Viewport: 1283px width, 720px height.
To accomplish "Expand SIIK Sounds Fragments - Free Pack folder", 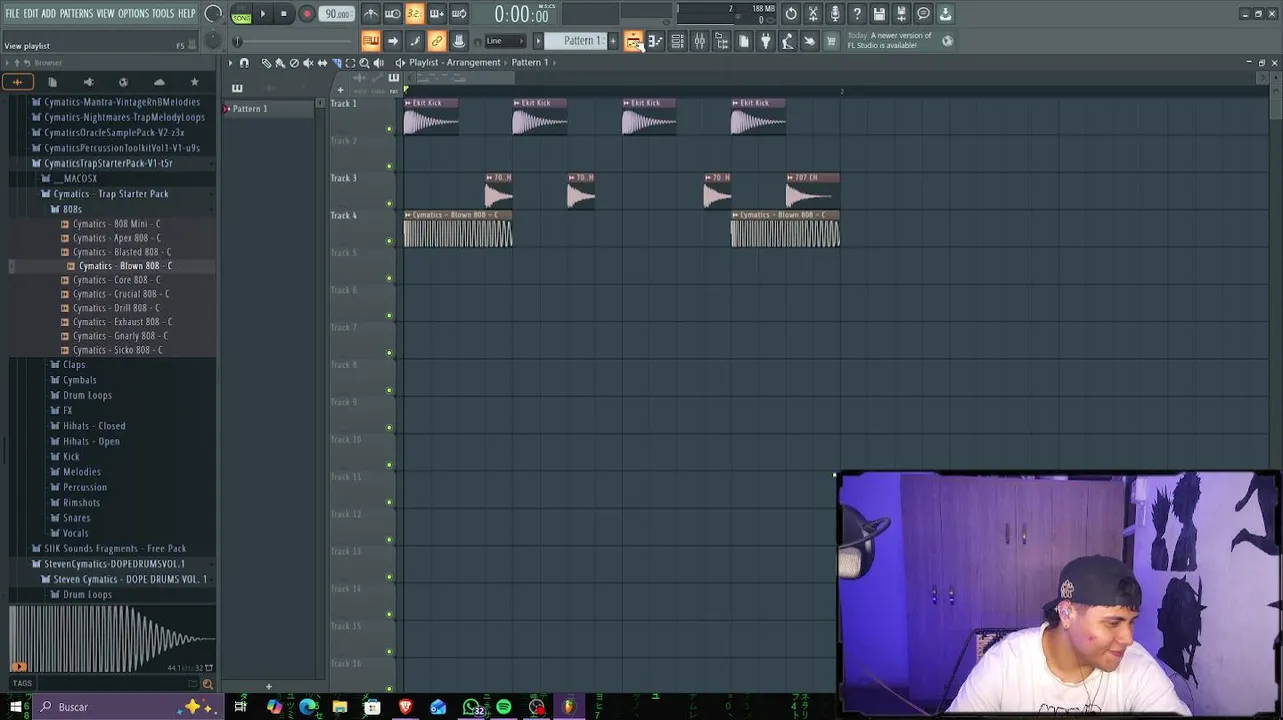I will click(x=115, y=549).
